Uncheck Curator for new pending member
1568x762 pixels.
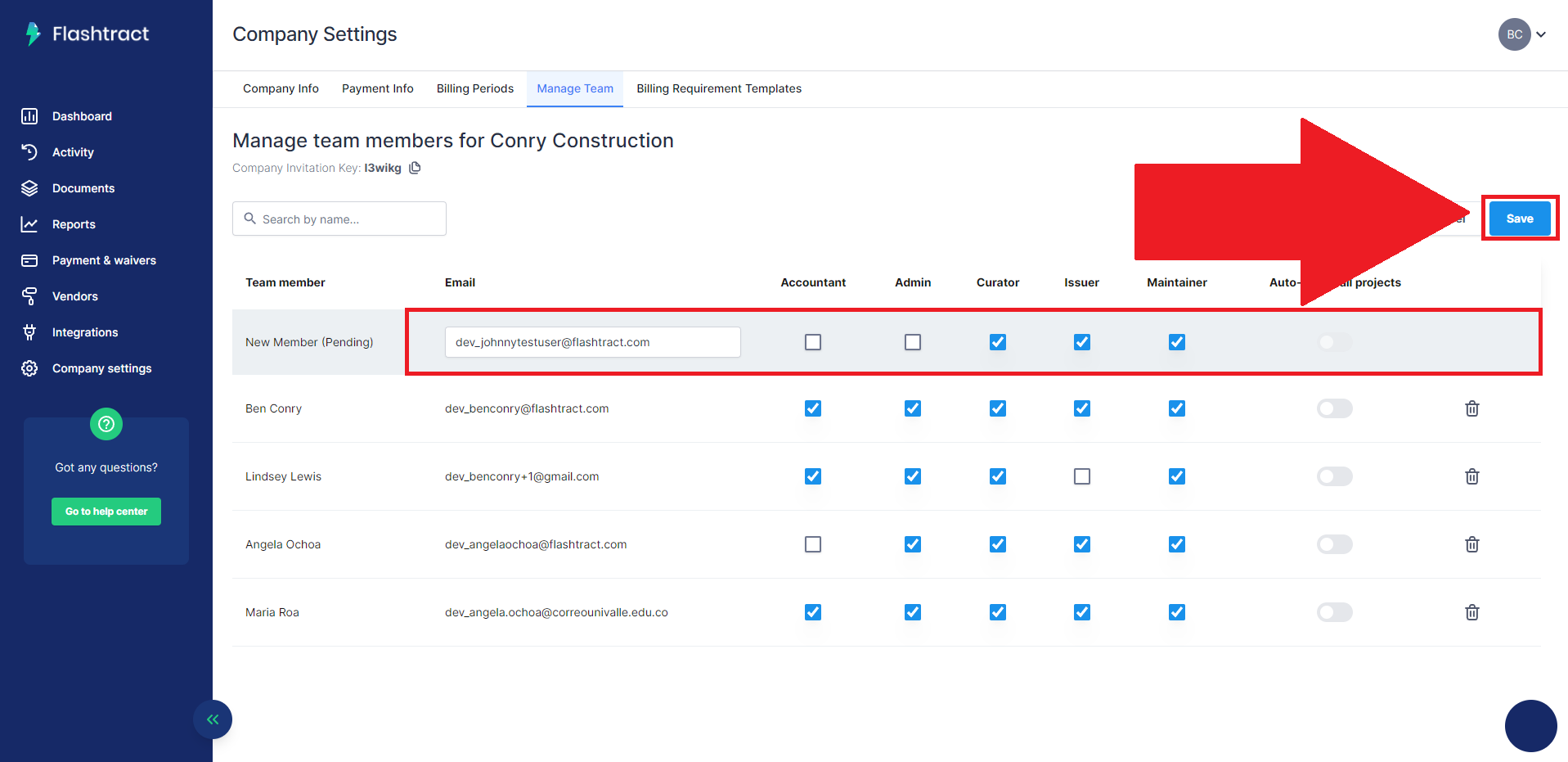[998, 342]
